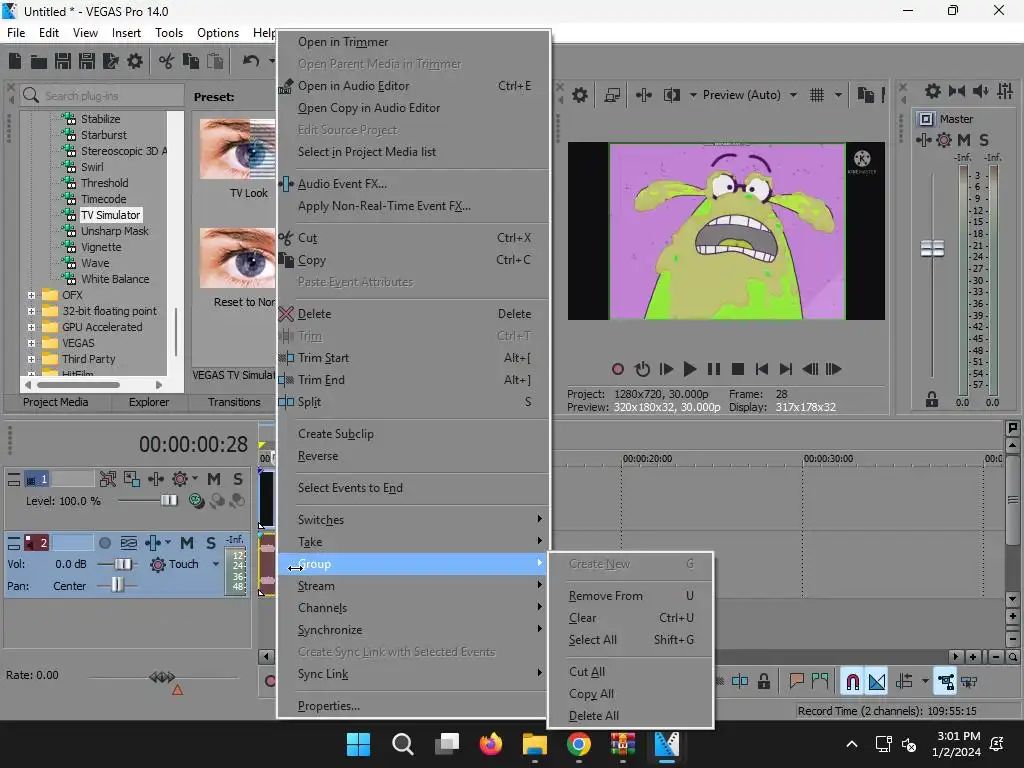Switch to Explorer tab
Screen dimensions: 1024x768
[149, 402]
